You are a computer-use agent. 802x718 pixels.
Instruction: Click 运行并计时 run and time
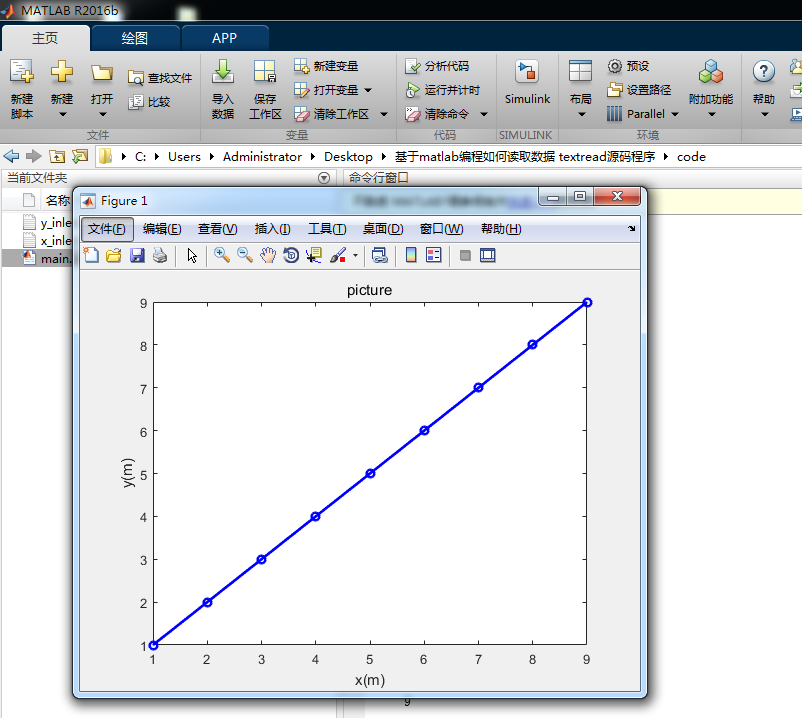click(442, 90)
